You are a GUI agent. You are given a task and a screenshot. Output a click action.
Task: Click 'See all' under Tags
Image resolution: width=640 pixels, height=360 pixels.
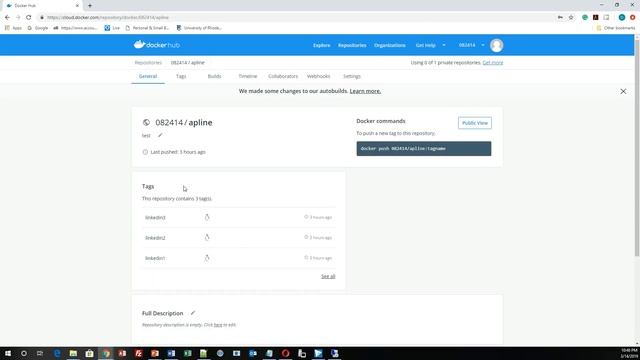pos(328,276)
